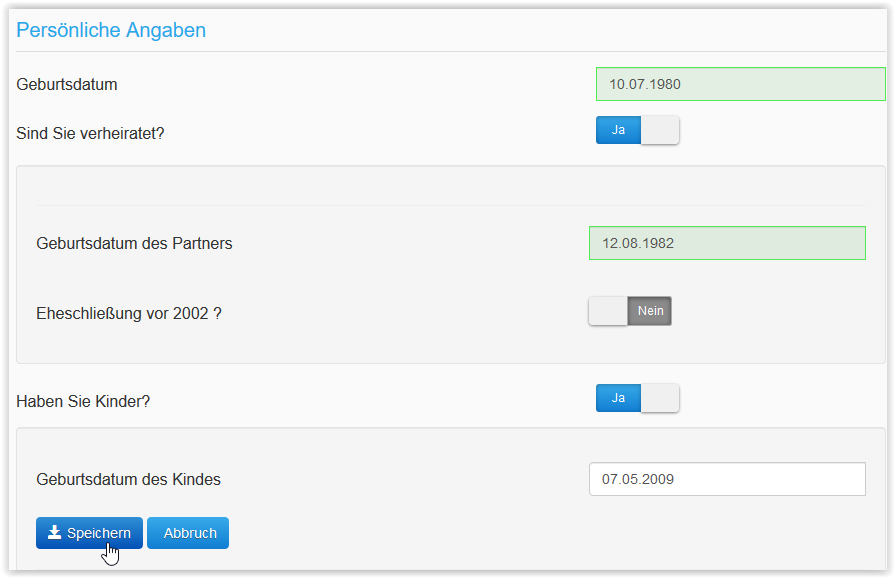The height and width of the screenshot is (578, 895).
Task: Click the gray 'Nein' half of marriage-date switch
Action: (650, 311)
